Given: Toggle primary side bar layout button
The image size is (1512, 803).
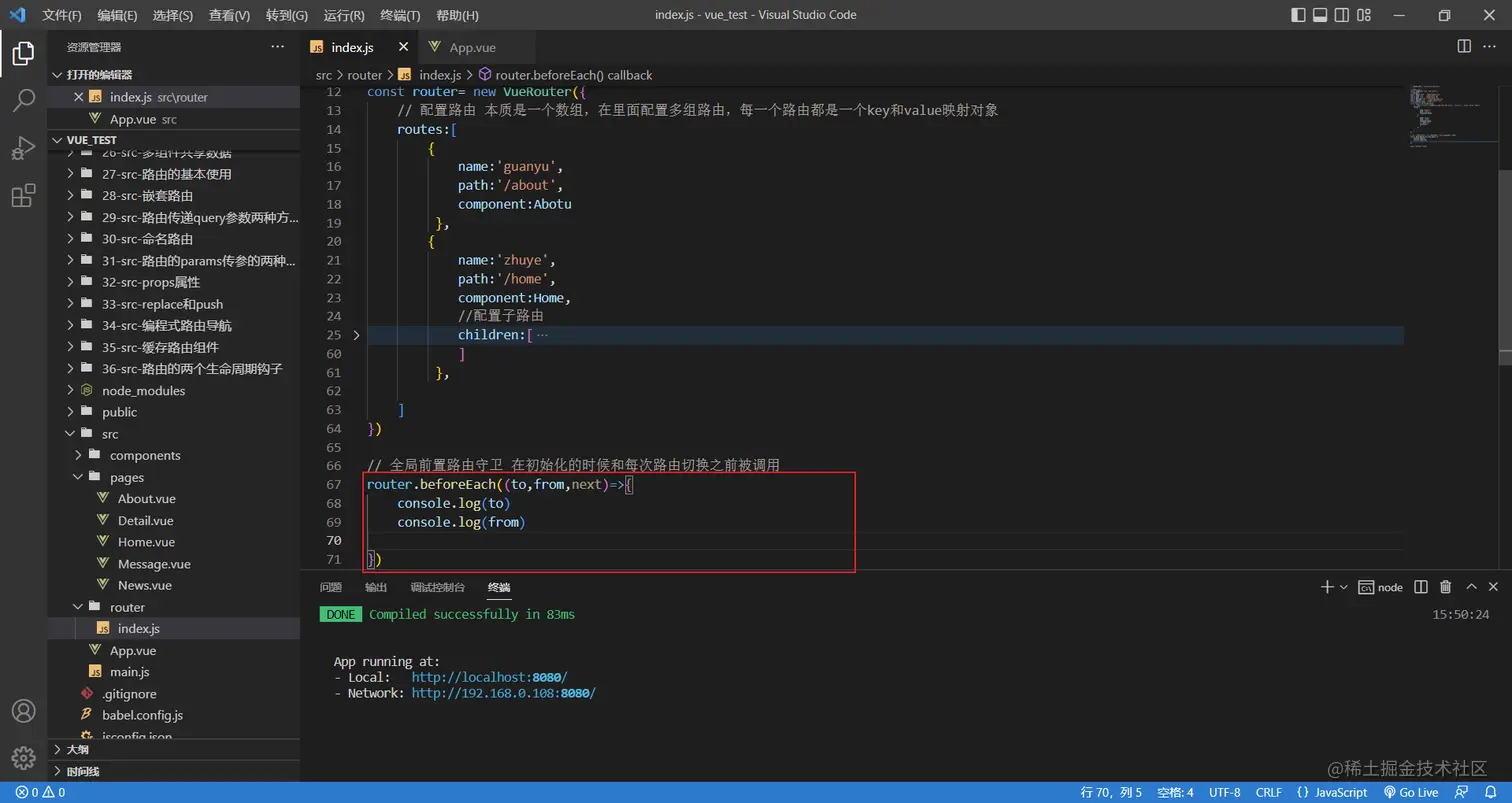Looking at the screenshot, I should [x=1298, y=15].
